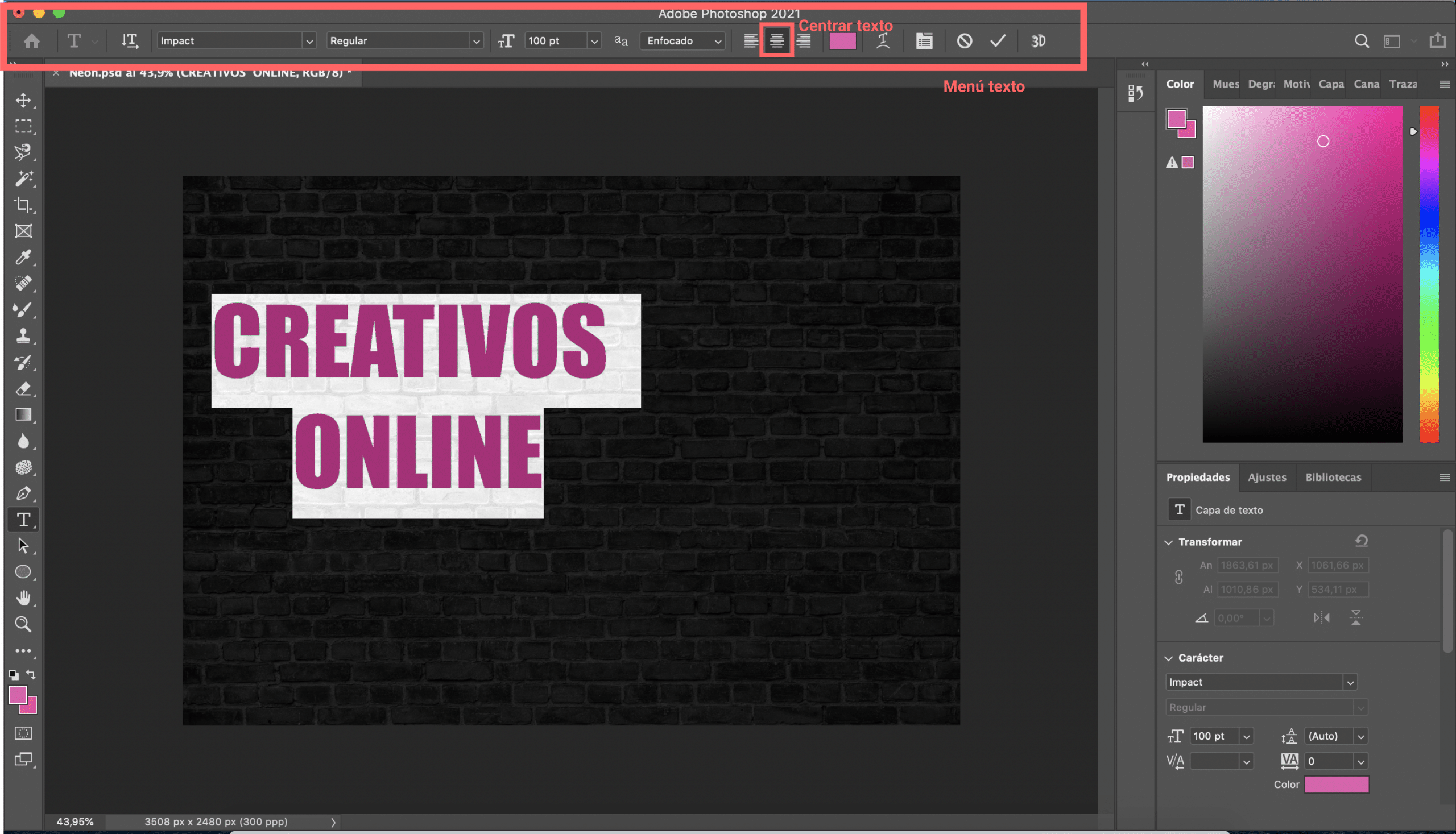1456x834 pixels.
Task: Toggle the link between width and height
Action: point(1178,578)
